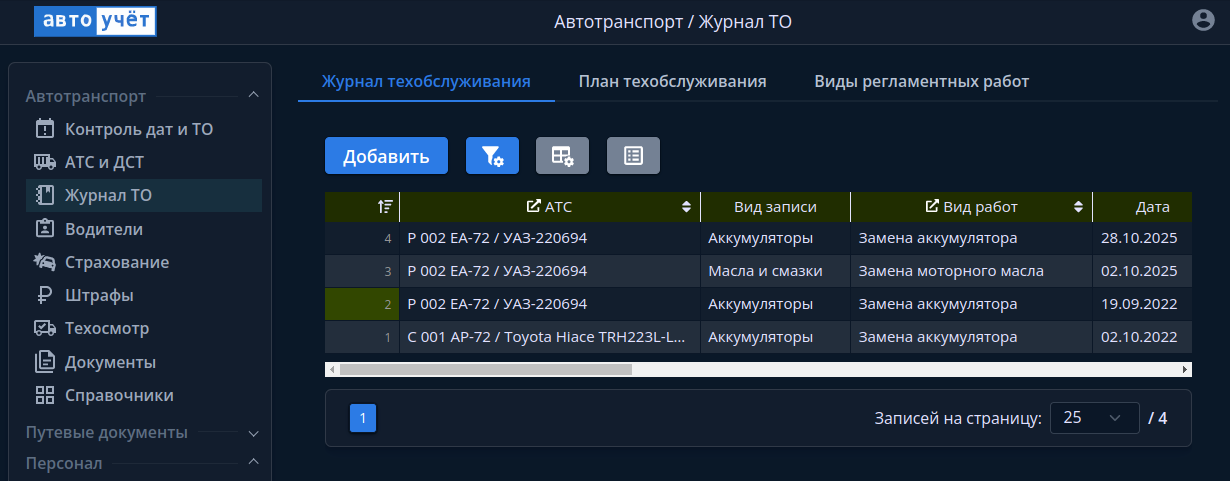Viewport: 1230px width, 481px height.
Task: Collapse the Автотранспорт section
Action: point(253,95)
